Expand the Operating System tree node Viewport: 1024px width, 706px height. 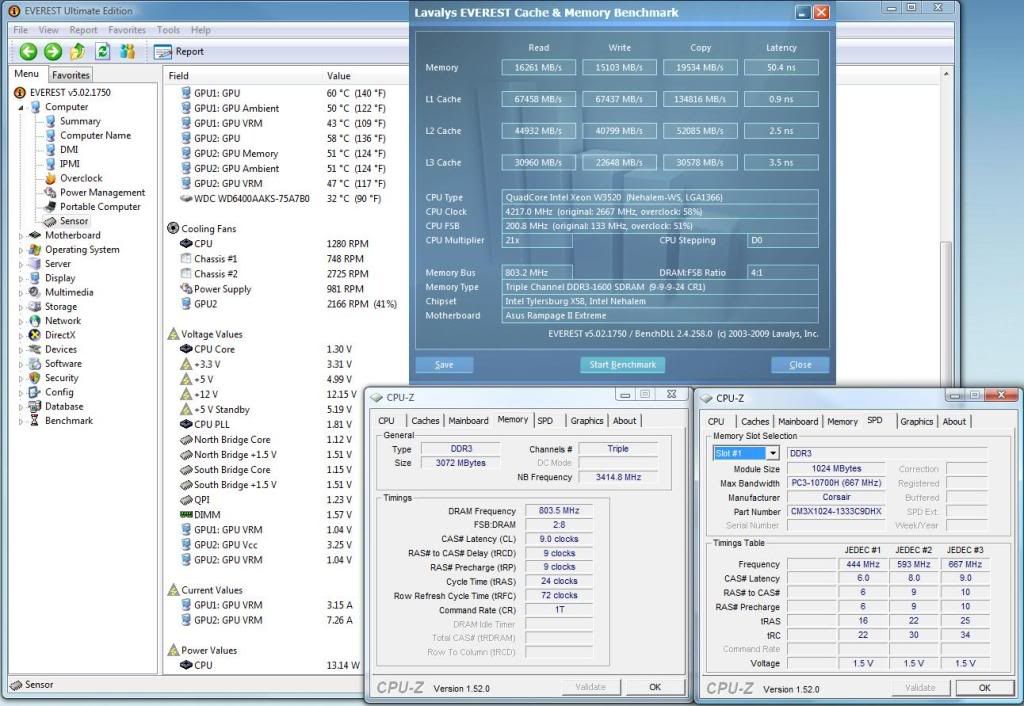pos(21,250)
